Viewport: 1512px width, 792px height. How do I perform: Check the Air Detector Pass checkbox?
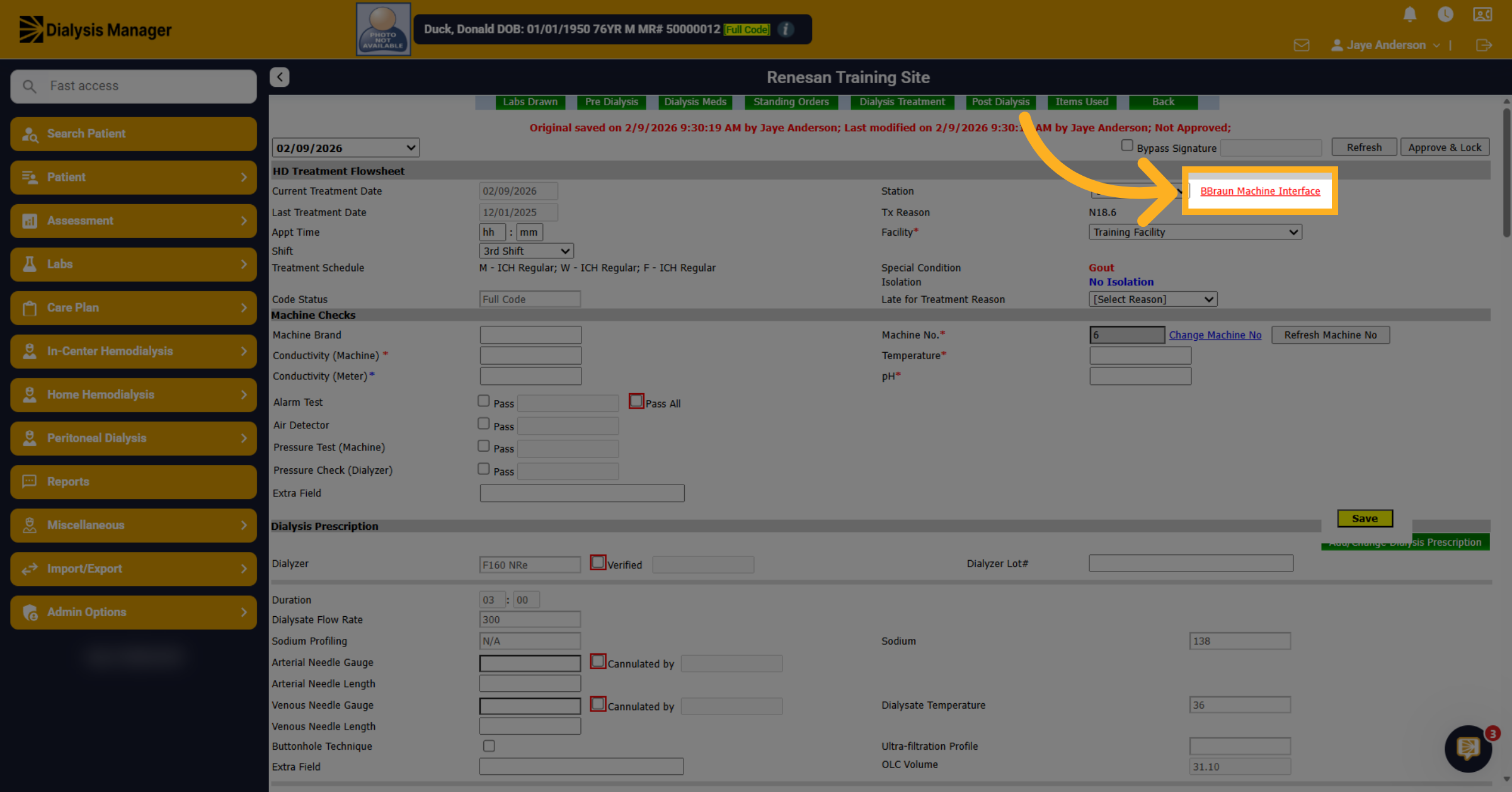(484, 423)
